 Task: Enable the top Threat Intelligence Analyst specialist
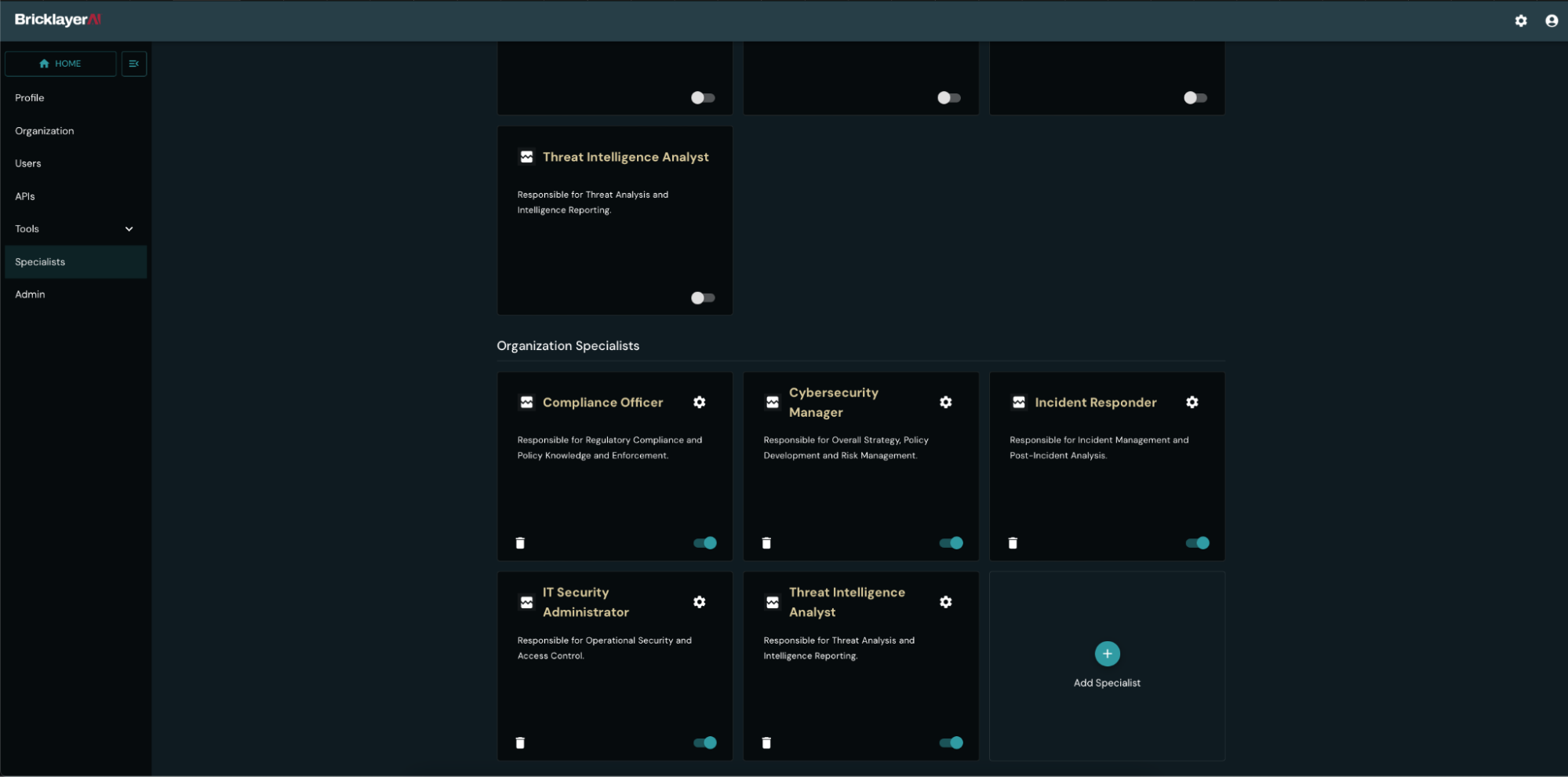pyautogui.click(x=703, y=297)
